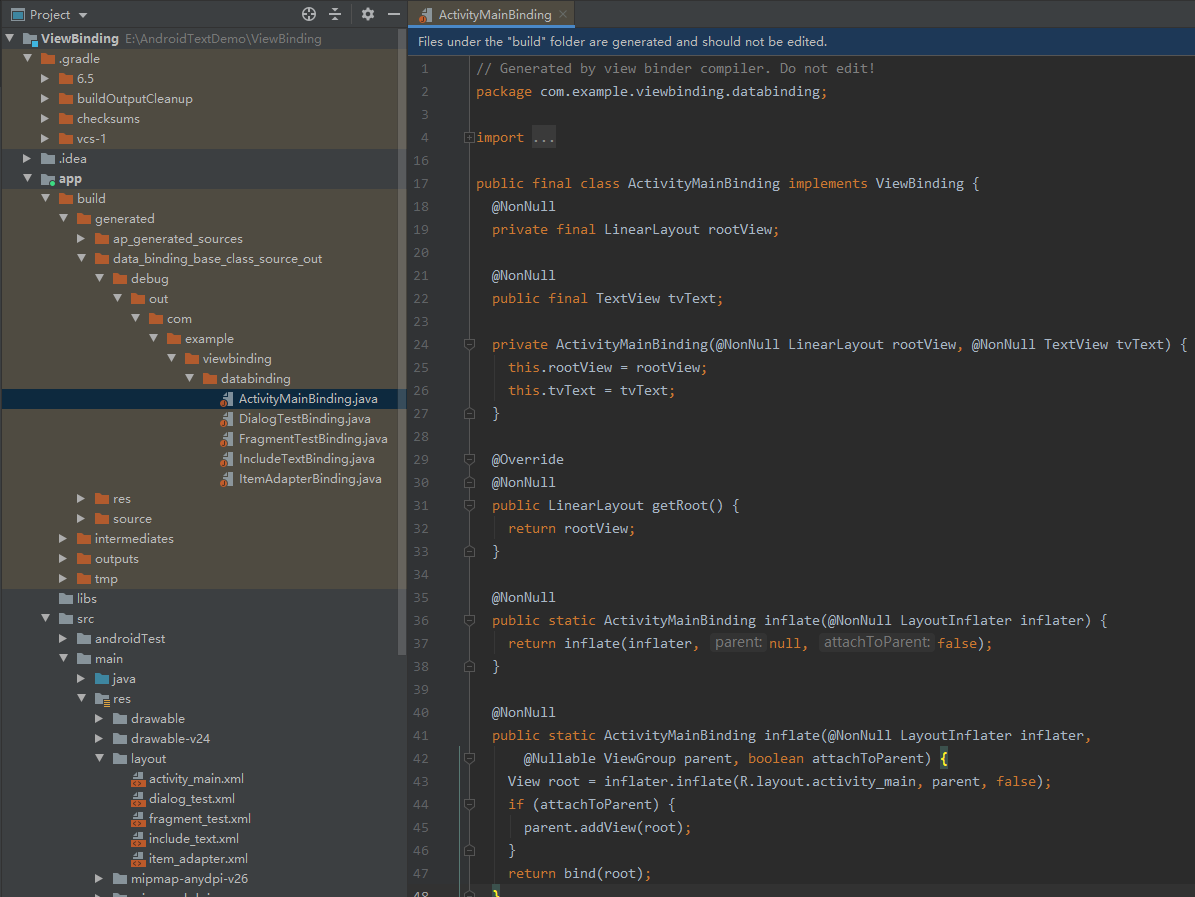Click the ActivityMainBinding.java file icon
The width and height of the screenshot is (1195, 897).
coord(226,399)
